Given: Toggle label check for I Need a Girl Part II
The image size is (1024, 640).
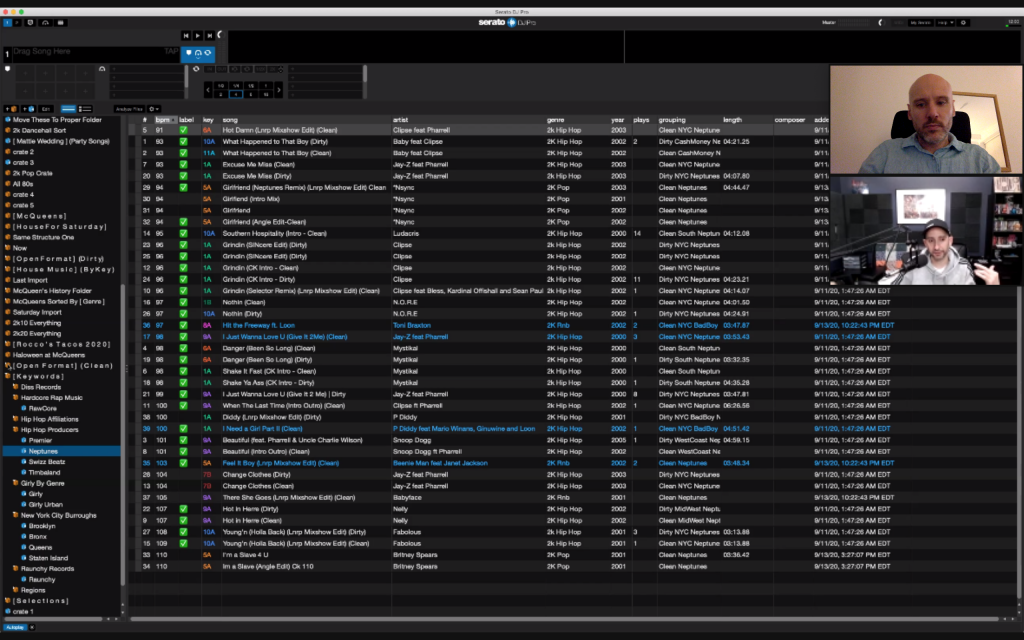Looking at the screenshot, I should pyautogui.click(x=184, y=428).
